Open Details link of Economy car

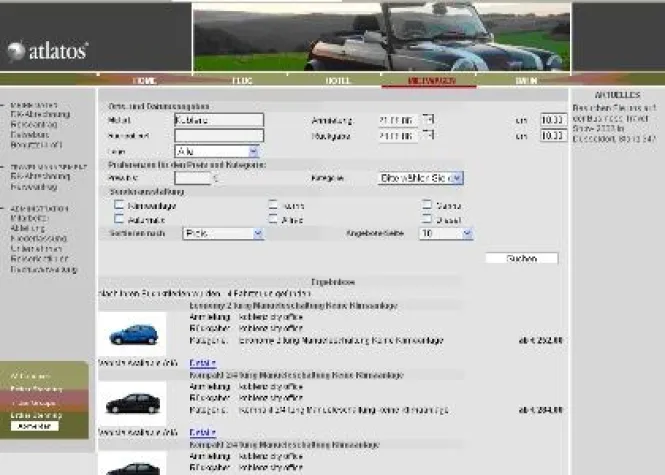(203, 362)
